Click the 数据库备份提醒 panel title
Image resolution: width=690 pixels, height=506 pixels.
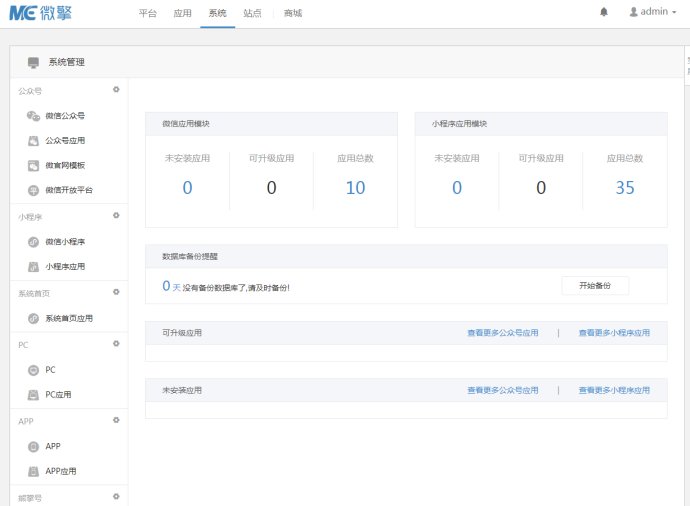point(190,257)
